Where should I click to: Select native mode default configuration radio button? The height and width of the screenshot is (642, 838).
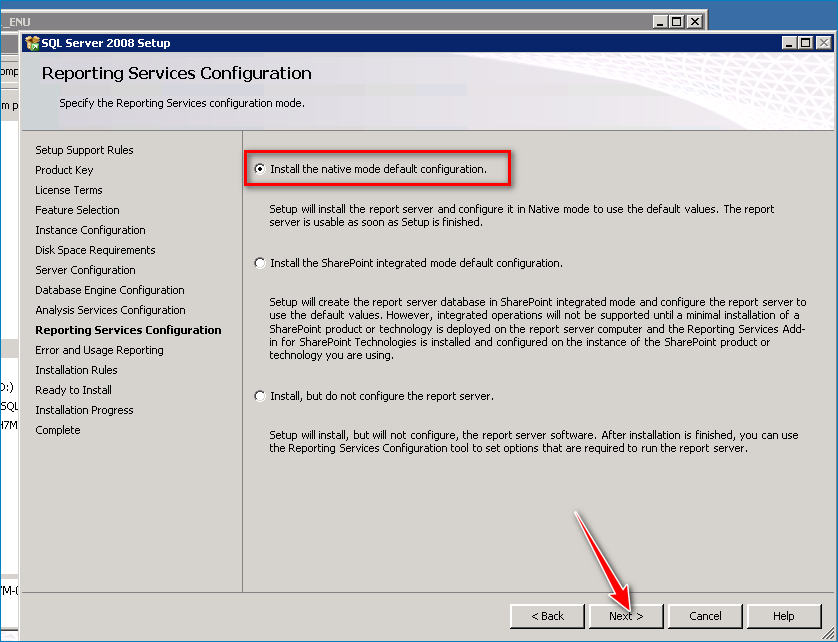[x=260, y=169]
